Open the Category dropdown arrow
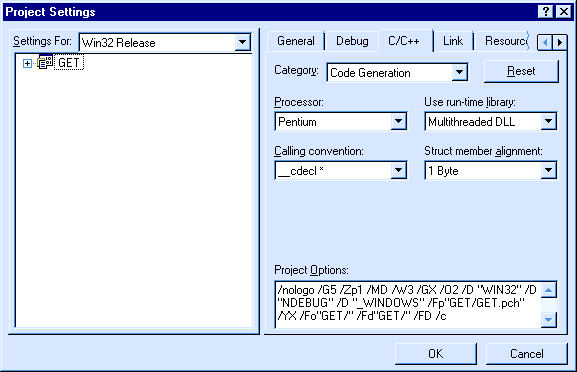Viewport: 577px width, 372px height. pyautogui.click(x=459, y=72)
